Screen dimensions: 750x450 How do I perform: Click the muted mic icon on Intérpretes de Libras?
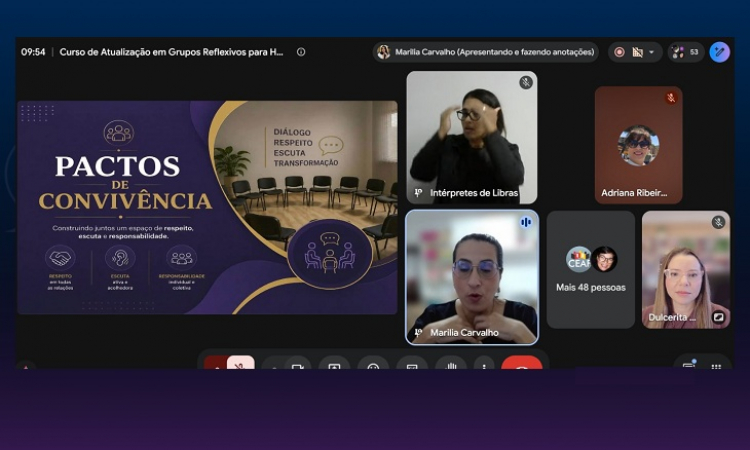526,82
